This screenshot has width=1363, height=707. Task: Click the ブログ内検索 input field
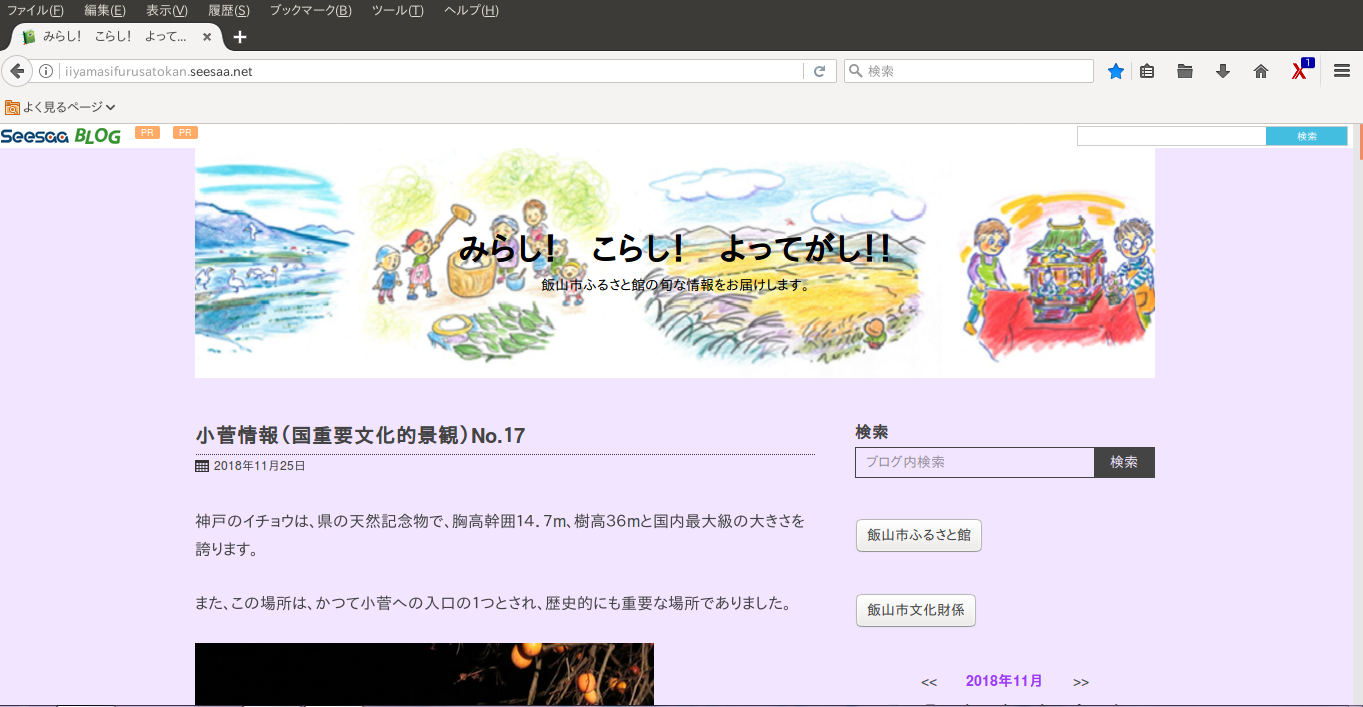(x=975, y=462)
